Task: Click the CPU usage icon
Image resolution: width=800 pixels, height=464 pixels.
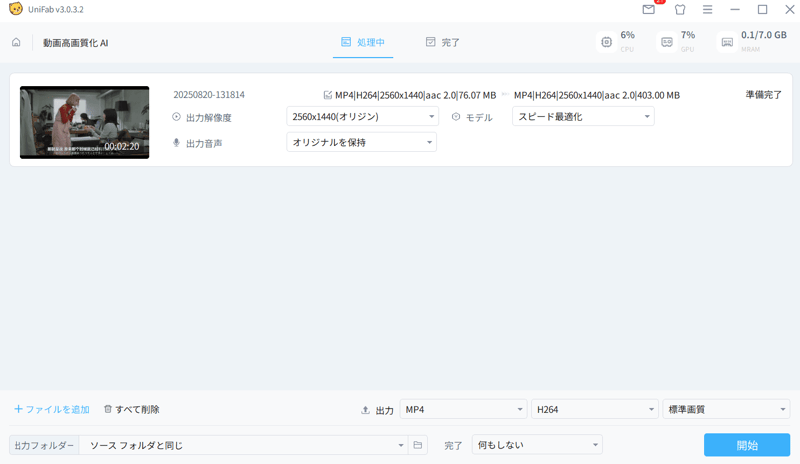Action: (606, 42)
